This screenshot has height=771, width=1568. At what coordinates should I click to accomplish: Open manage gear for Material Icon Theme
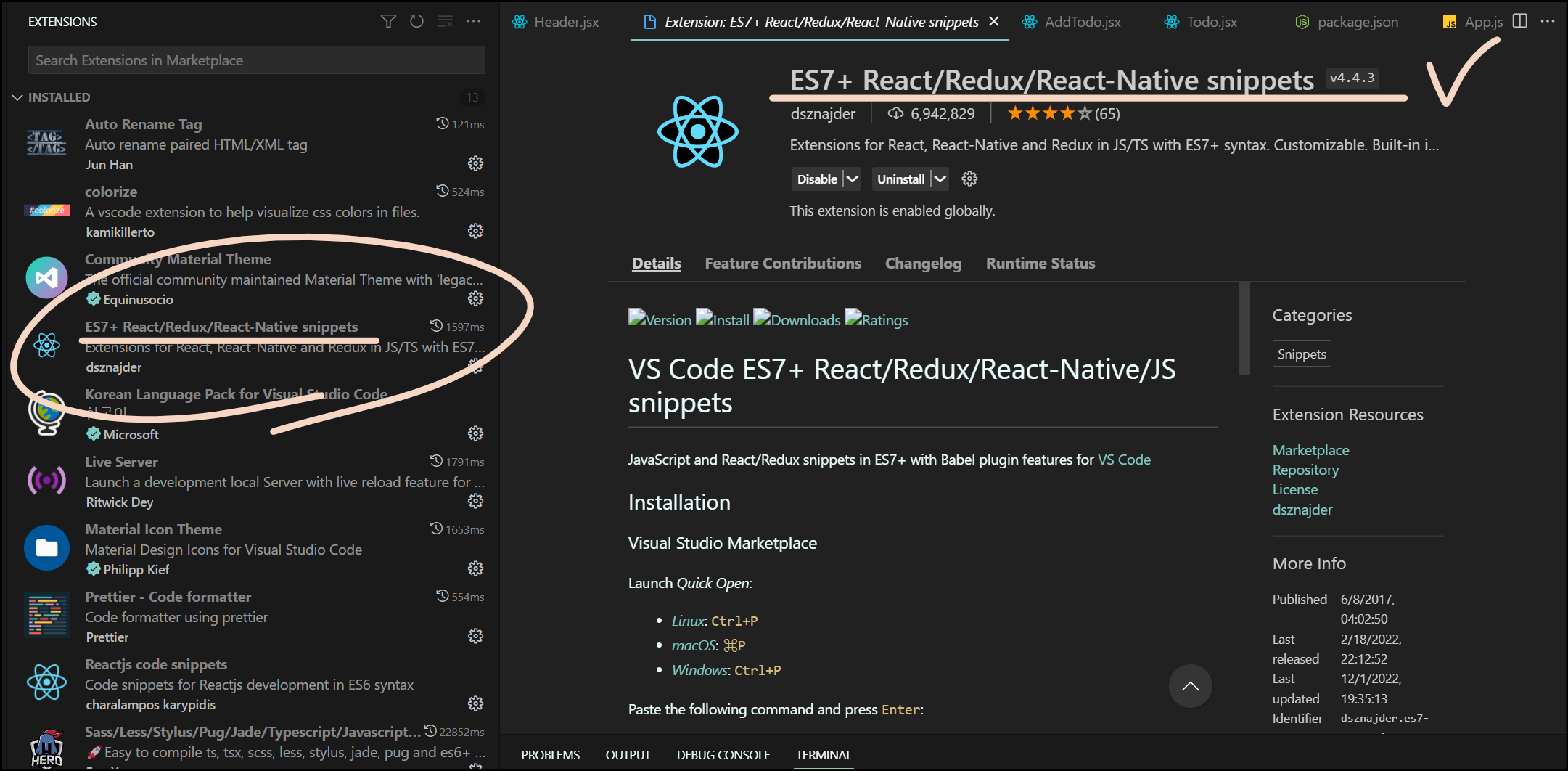click(x=475, y=568)
